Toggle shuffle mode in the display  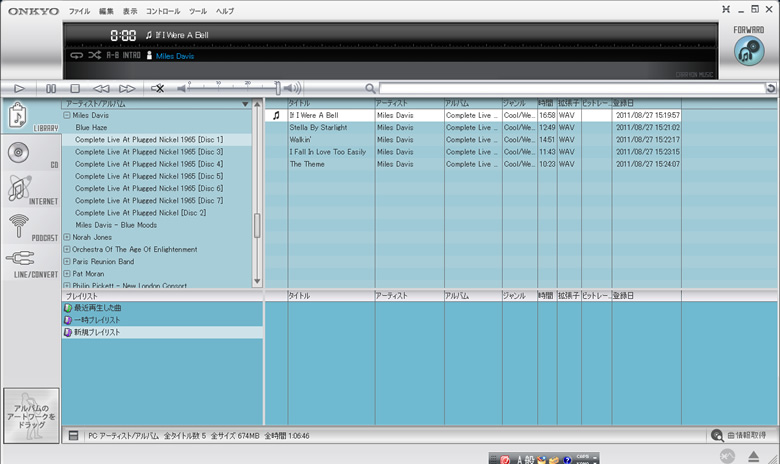(x=95, y=55)
